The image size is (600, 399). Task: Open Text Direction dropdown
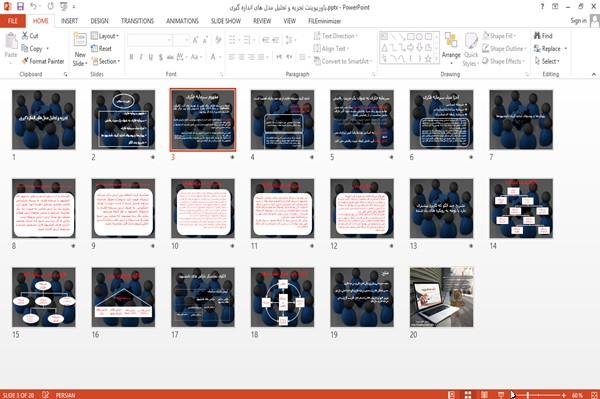click(x=336, y=36)
